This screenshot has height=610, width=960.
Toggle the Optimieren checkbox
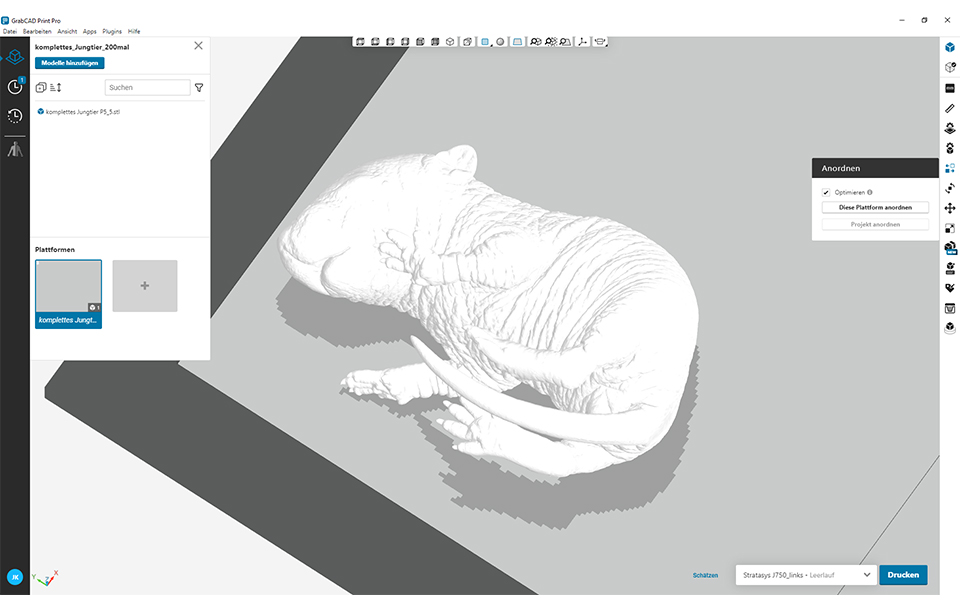[826, 192]
